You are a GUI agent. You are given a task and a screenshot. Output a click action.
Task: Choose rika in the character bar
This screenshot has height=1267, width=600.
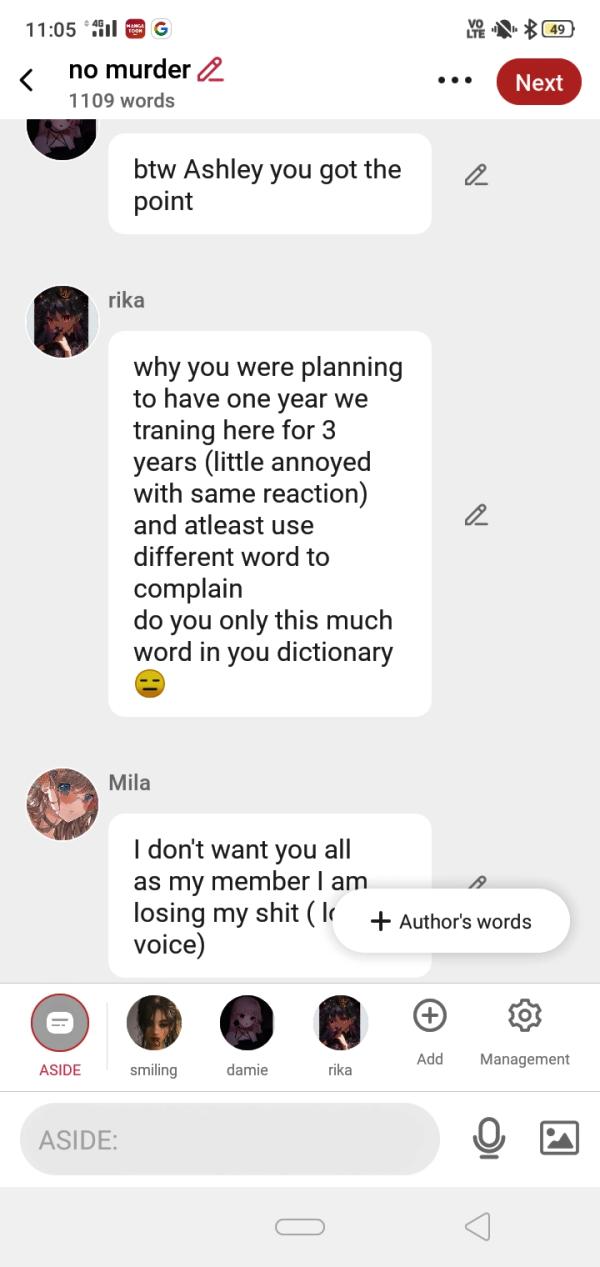click(x=340, y=1025)
